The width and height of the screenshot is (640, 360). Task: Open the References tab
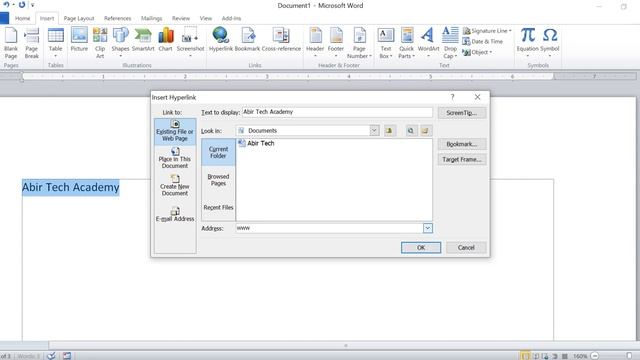pyautogui.click(x=118, y=18)
